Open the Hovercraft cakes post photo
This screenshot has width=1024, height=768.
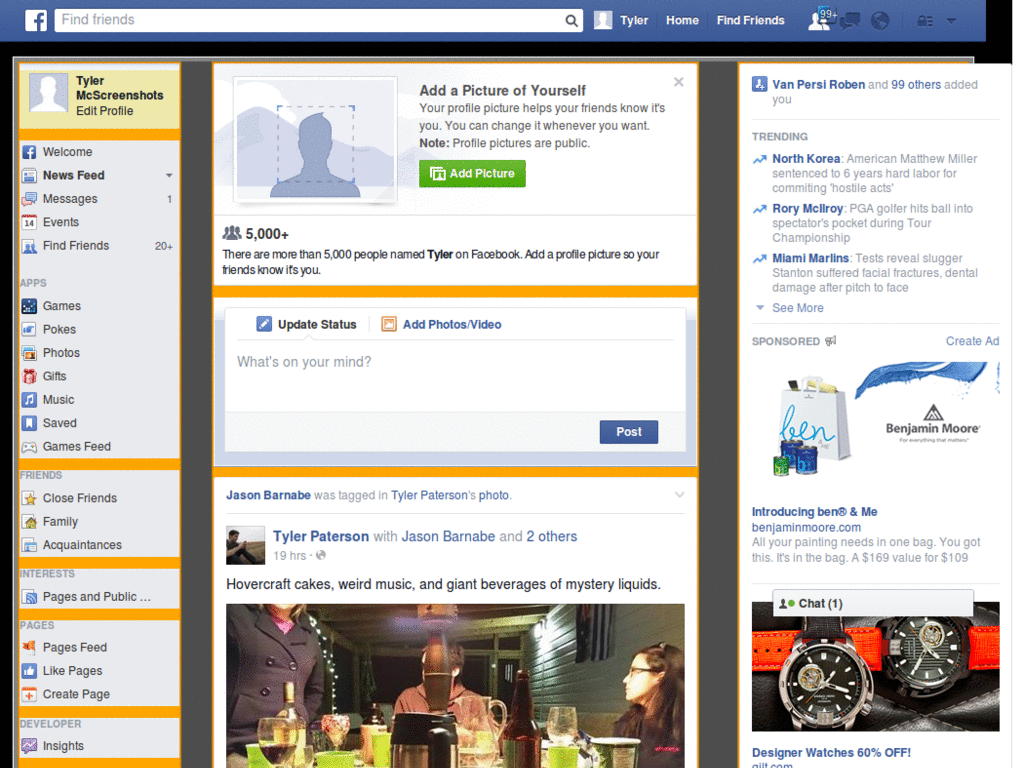(x=455, y=685)
